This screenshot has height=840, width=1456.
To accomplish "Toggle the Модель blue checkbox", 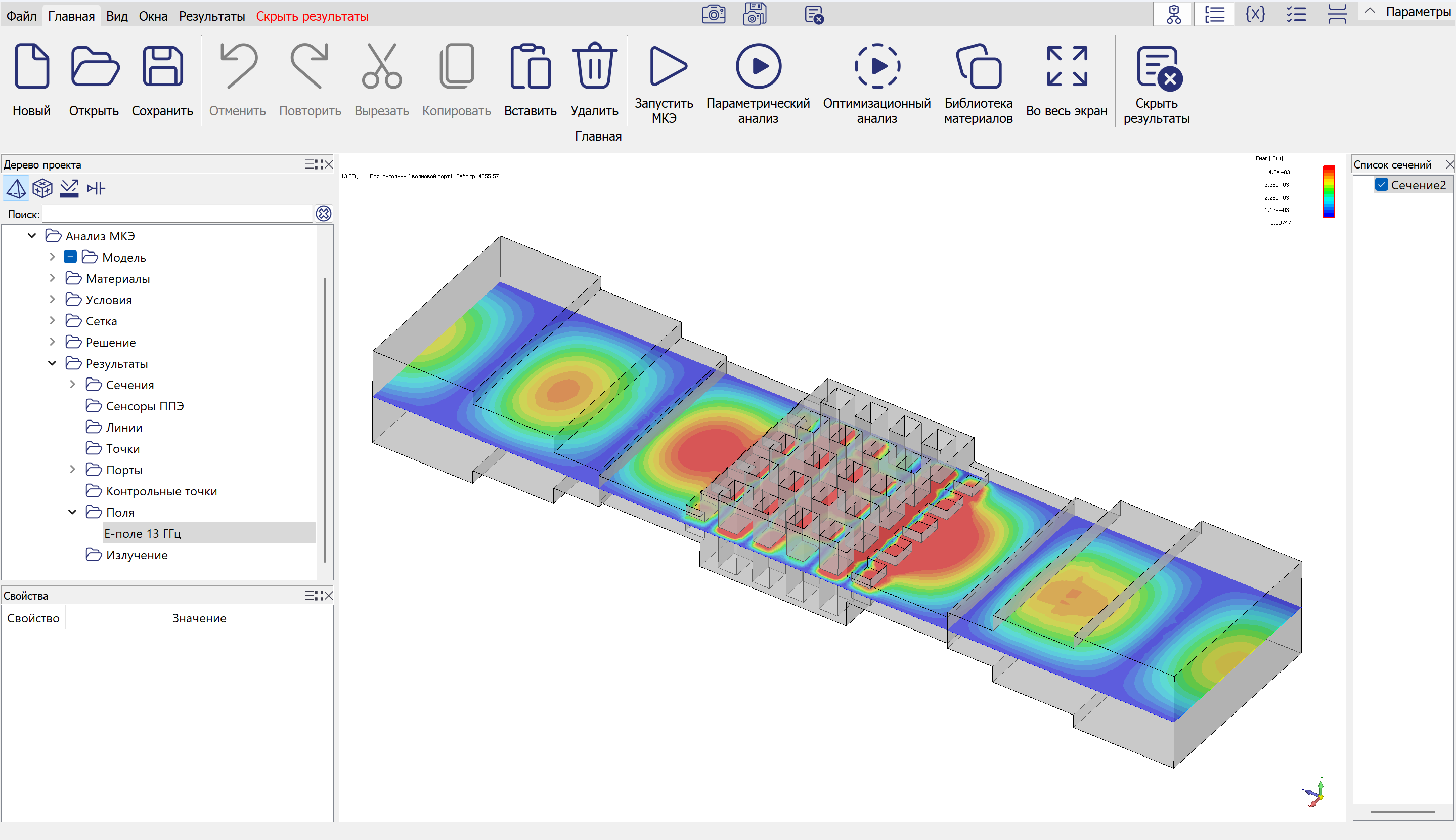I will pyautogui.click(x=70, y=257).
